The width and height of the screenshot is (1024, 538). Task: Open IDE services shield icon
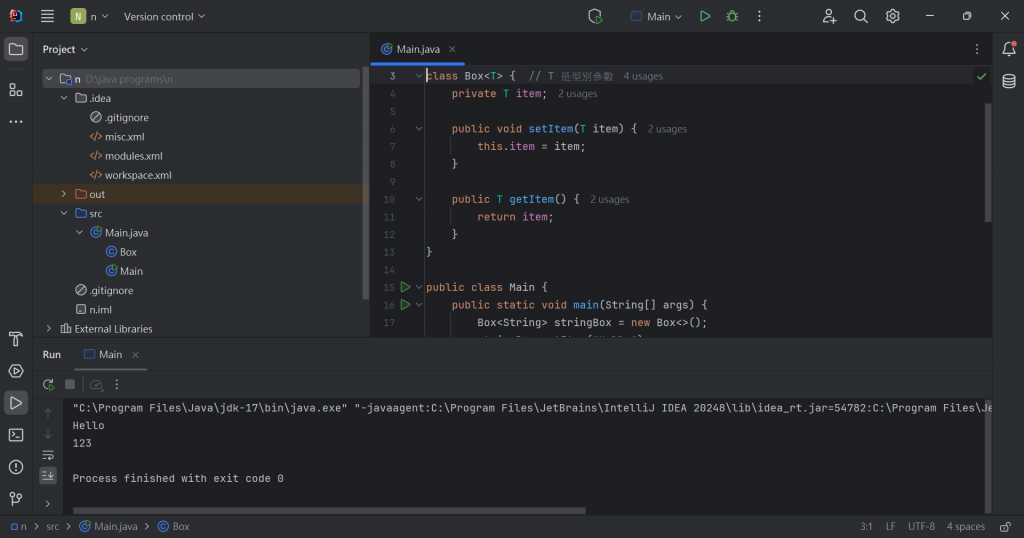click(x=595, y=16)
